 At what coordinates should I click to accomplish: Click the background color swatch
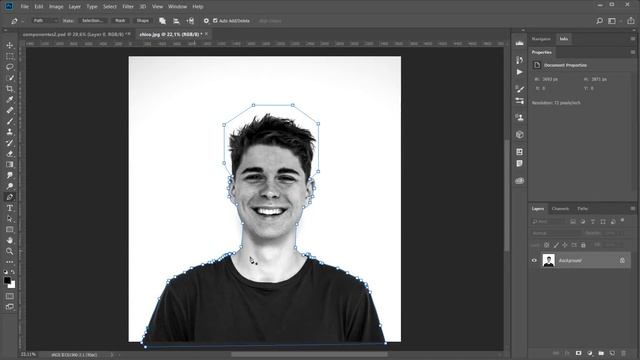tap(13, 285)
